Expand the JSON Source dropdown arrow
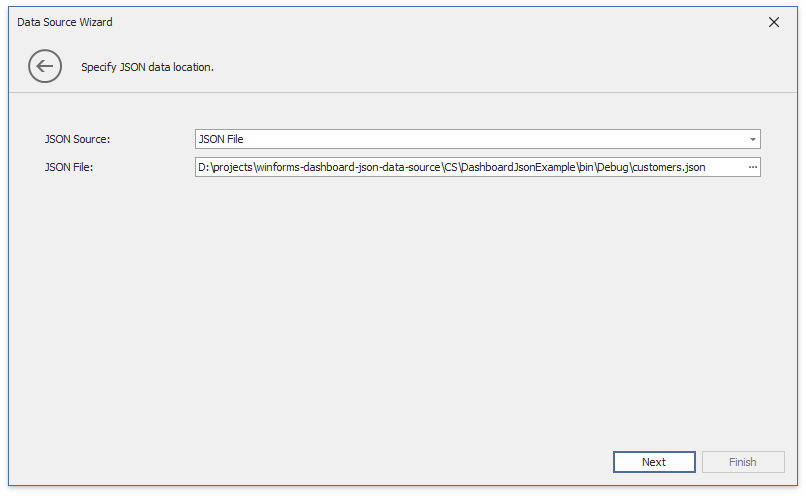The width and height of the screenshot is (806, 496). 752,139
